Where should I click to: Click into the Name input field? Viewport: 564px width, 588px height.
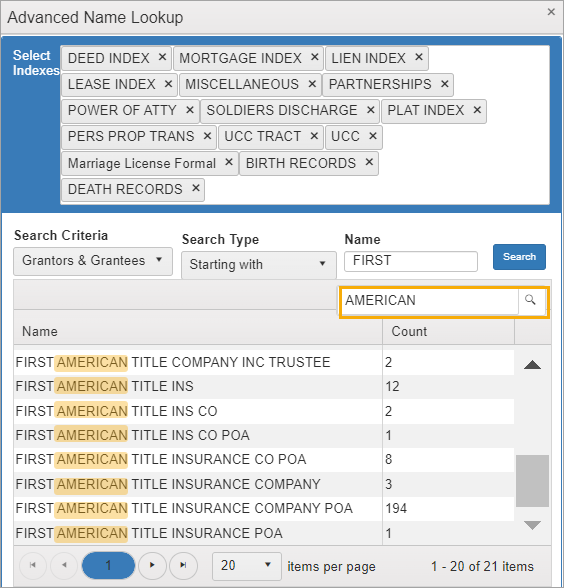pyautogui.click(x=411, y=261)
